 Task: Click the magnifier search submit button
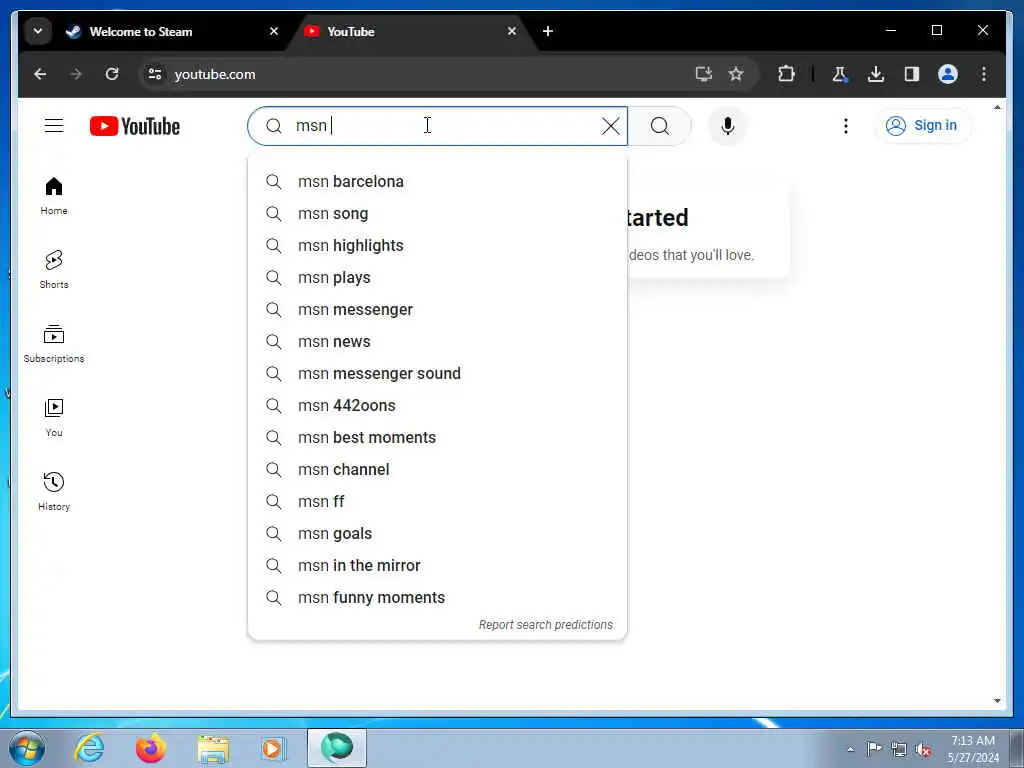660,125
